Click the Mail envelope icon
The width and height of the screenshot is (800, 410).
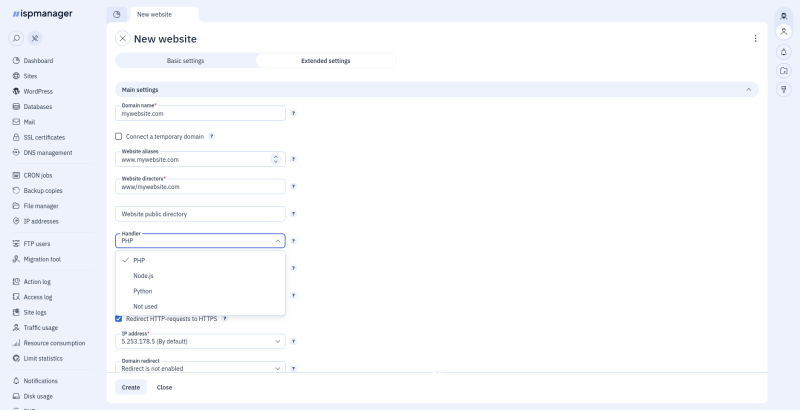[x=16, y=122]
